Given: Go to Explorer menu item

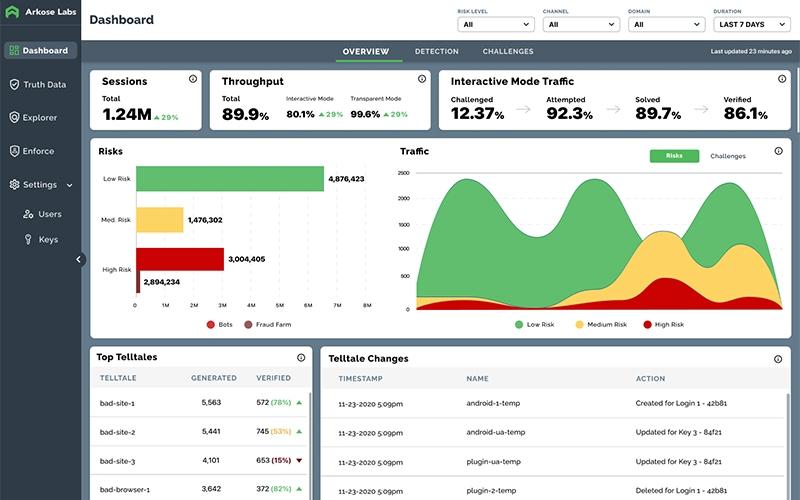Looking at the screenshot, I should click(41, 117).
